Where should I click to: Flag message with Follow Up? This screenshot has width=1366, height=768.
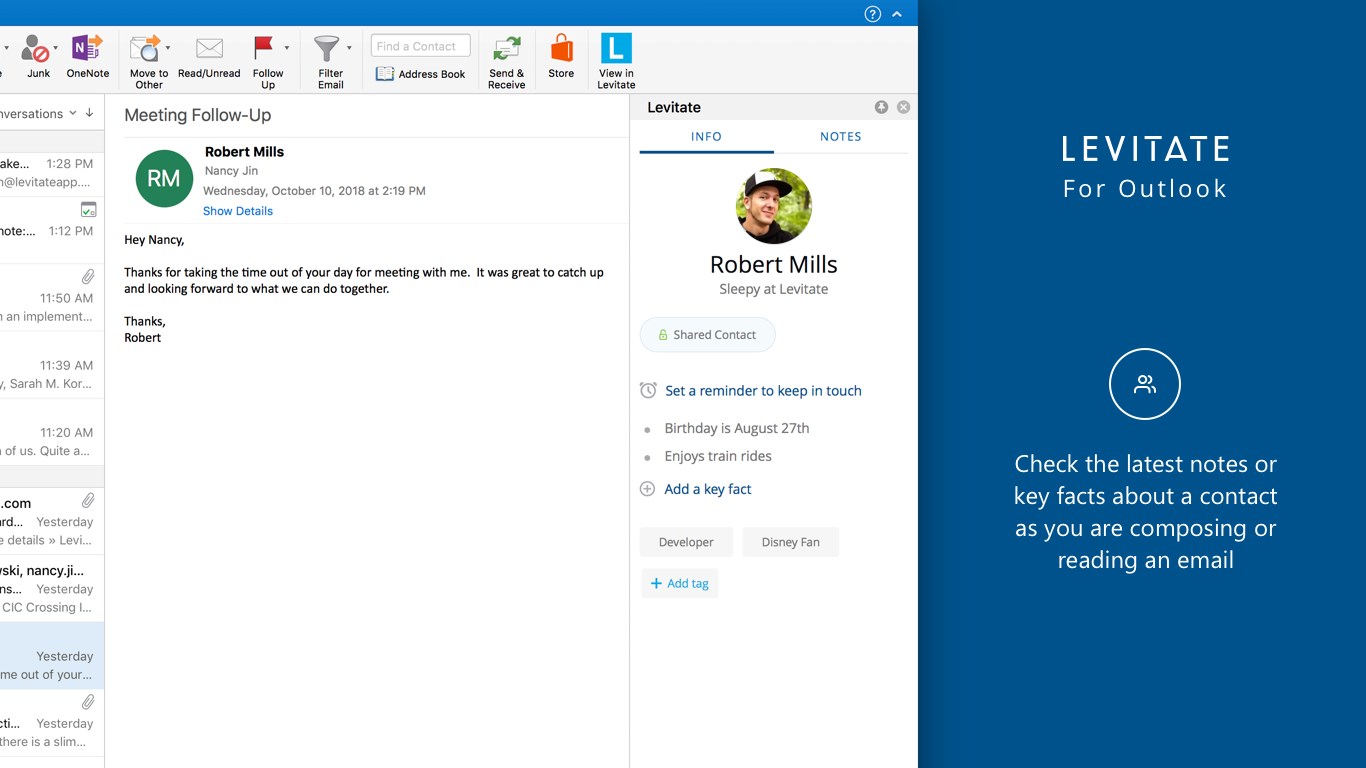point(264,48)
